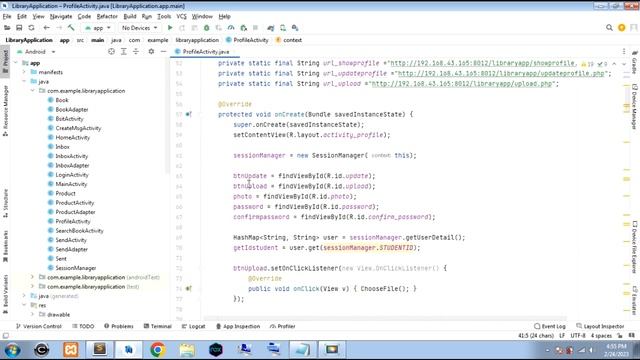Click the updateprofile.php URL link
Screen dimensions: 640x360
click(501, 73)
